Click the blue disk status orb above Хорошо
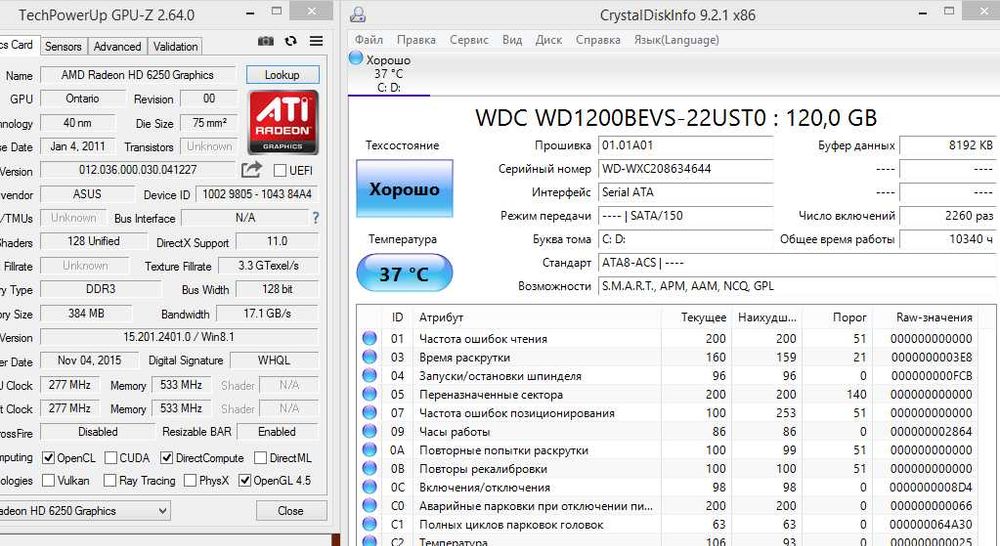 pyautogui.click(x=356, y=59)
